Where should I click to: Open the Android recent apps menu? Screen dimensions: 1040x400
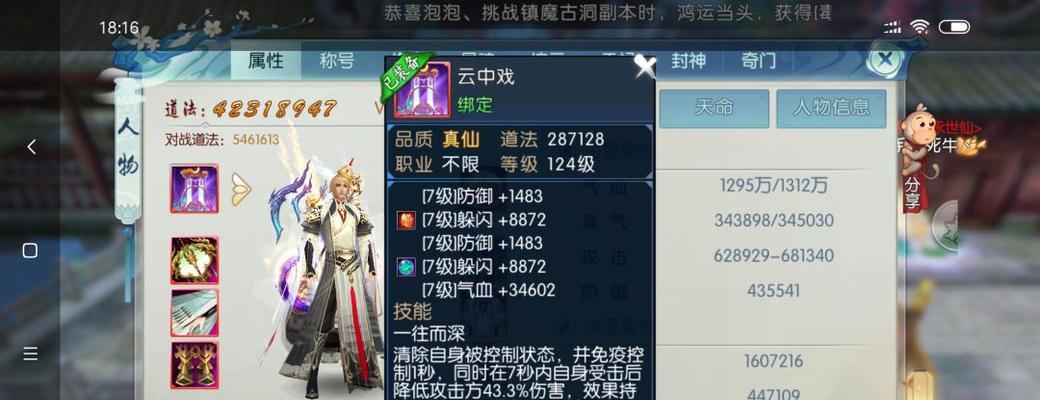point(31,354)
